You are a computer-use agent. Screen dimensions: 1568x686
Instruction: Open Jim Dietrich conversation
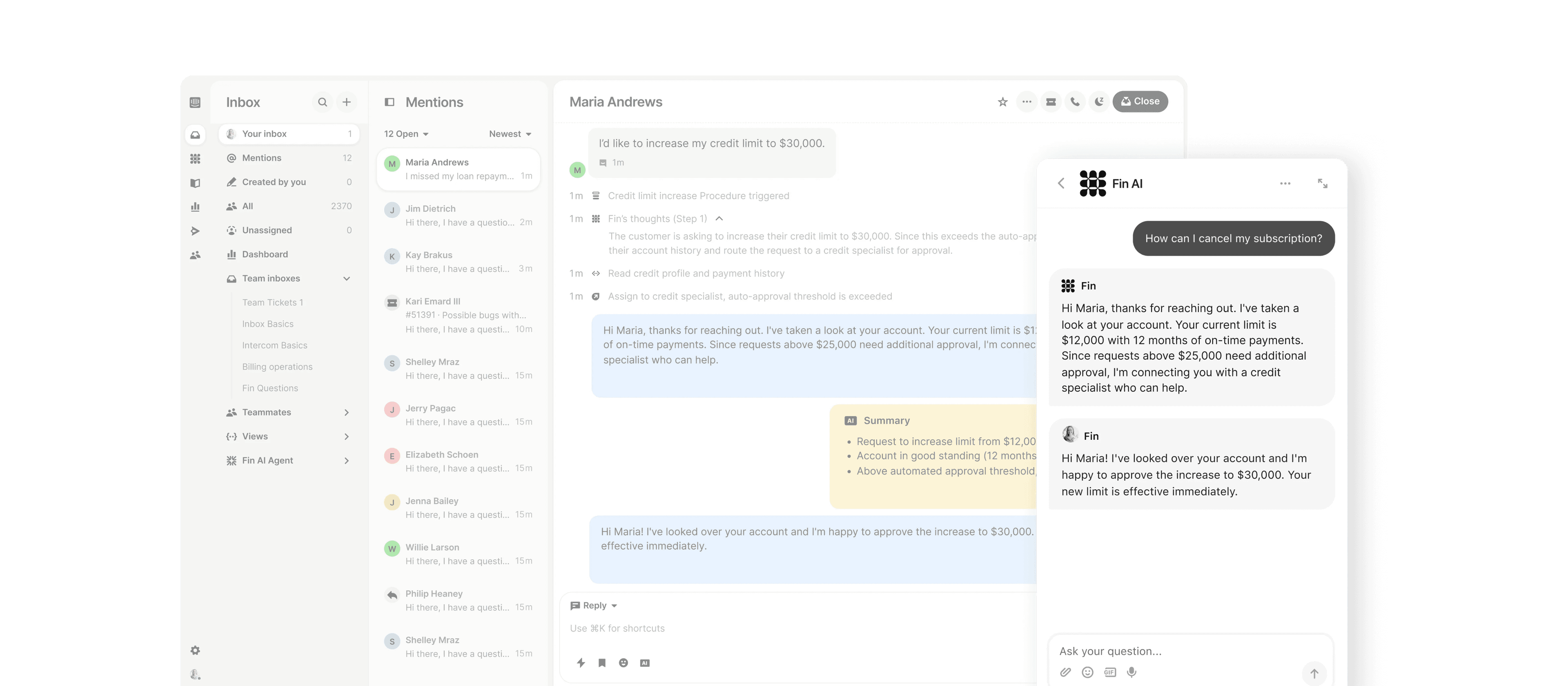pyautogui.click(x=458, y=216)
